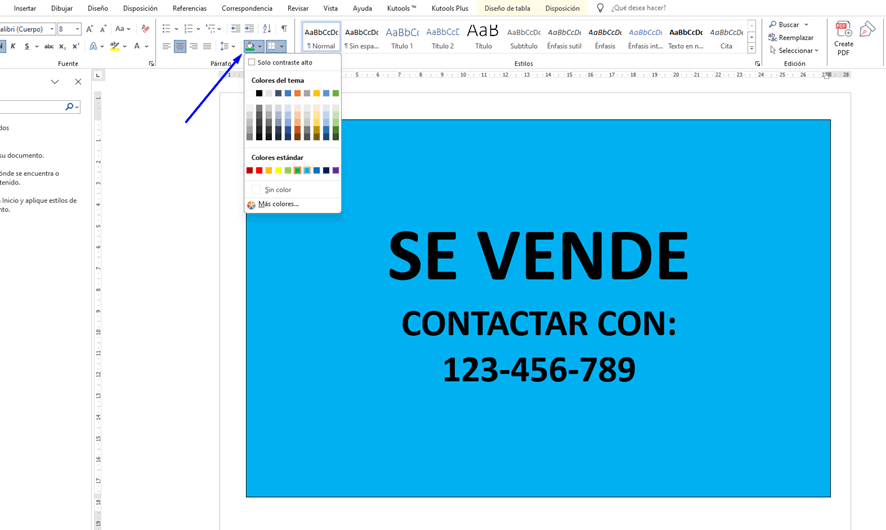This screenshot has height=530, width=886.
Task: Click the sort A-Z icon
Action: coord(267,29)
